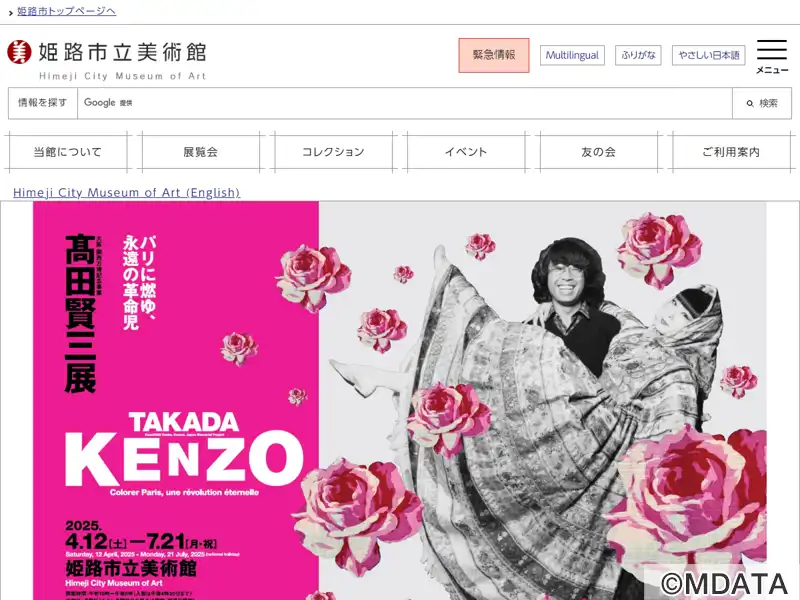The image size is (800, 600).
Task: Open the 緊急情報 emergency button
Action: tap(493, 55)
